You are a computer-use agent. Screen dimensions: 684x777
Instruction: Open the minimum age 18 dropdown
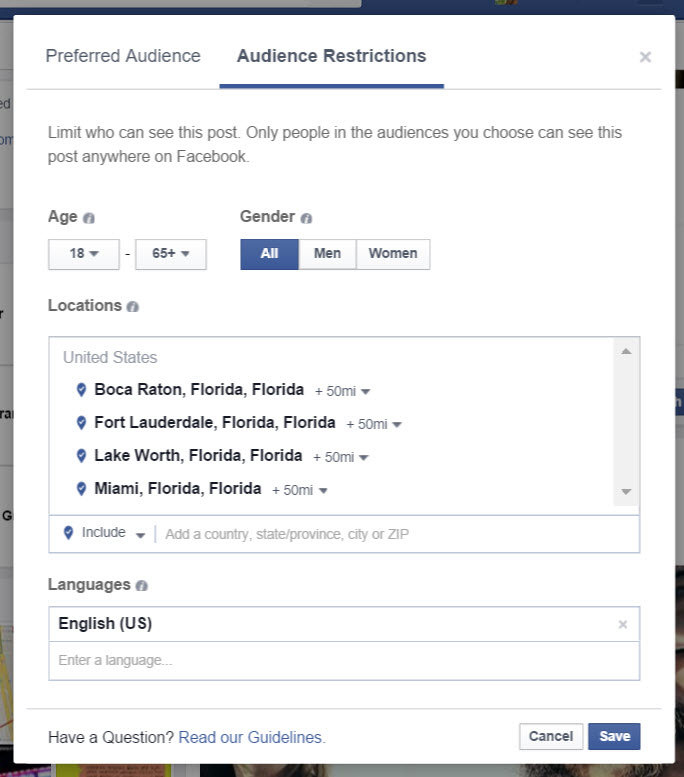84,254
